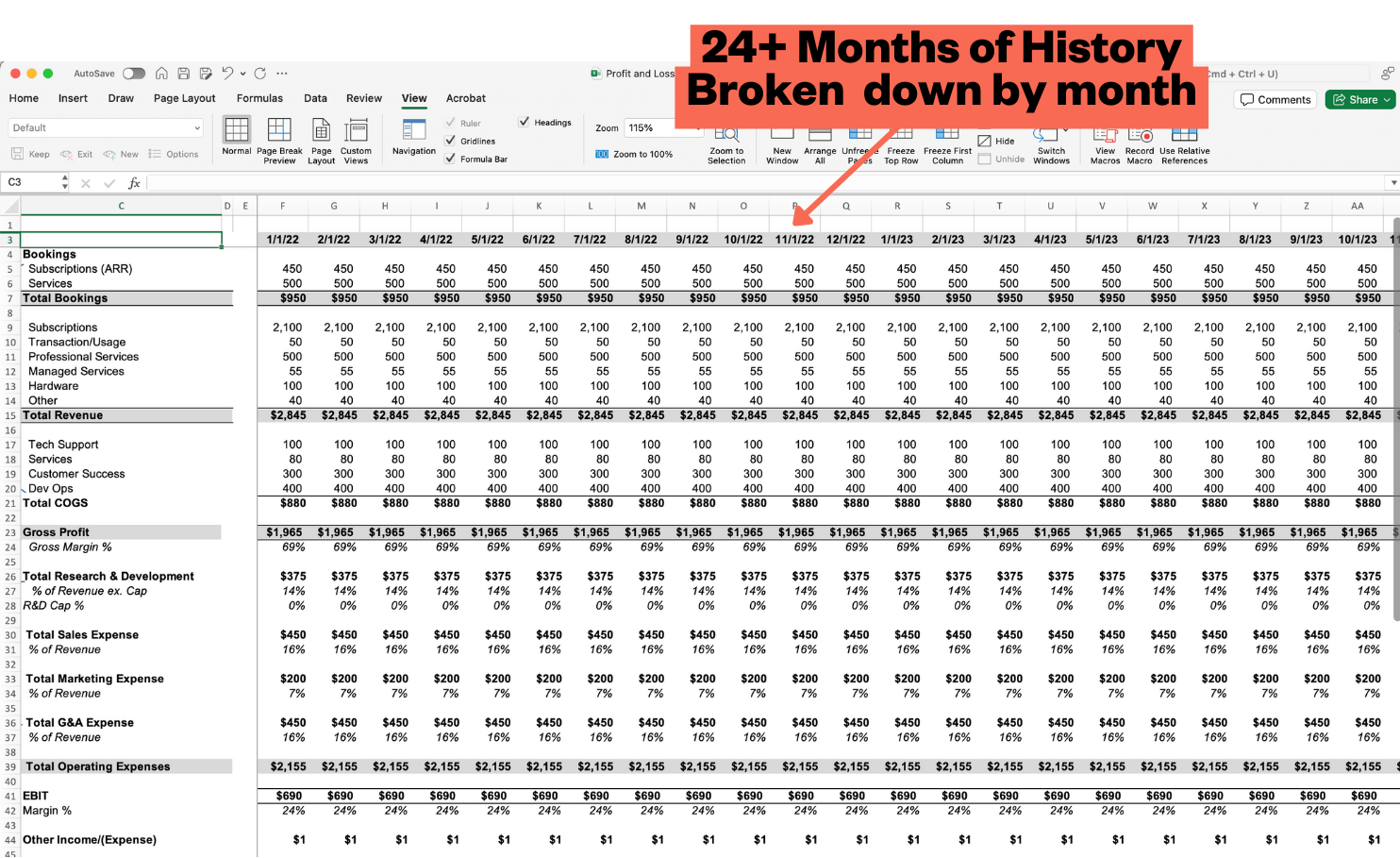This screenshot has width=1400, height=858.
Task: Create a New sheet view
Action: [x=121, y=154]
